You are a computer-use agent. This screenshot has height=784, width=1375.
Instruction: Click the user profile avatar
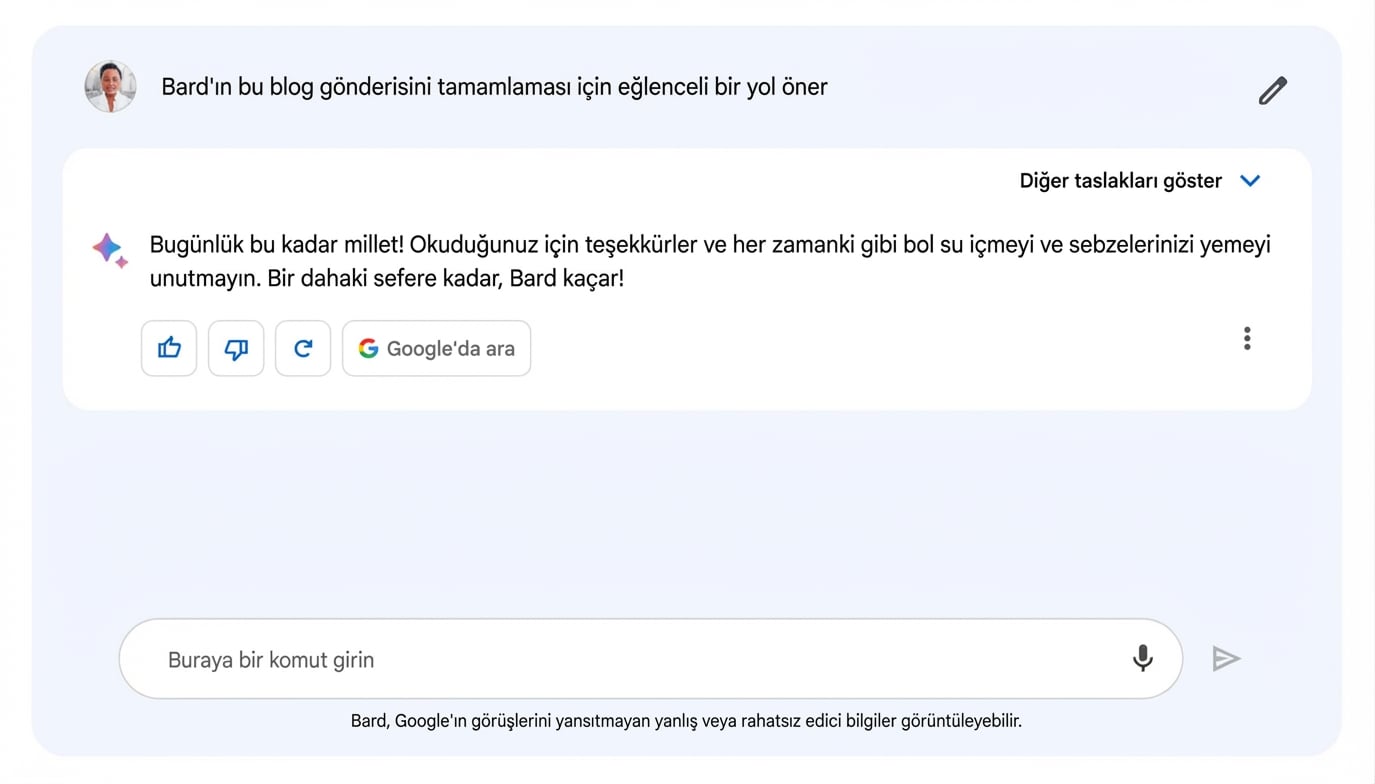(110, 87)
